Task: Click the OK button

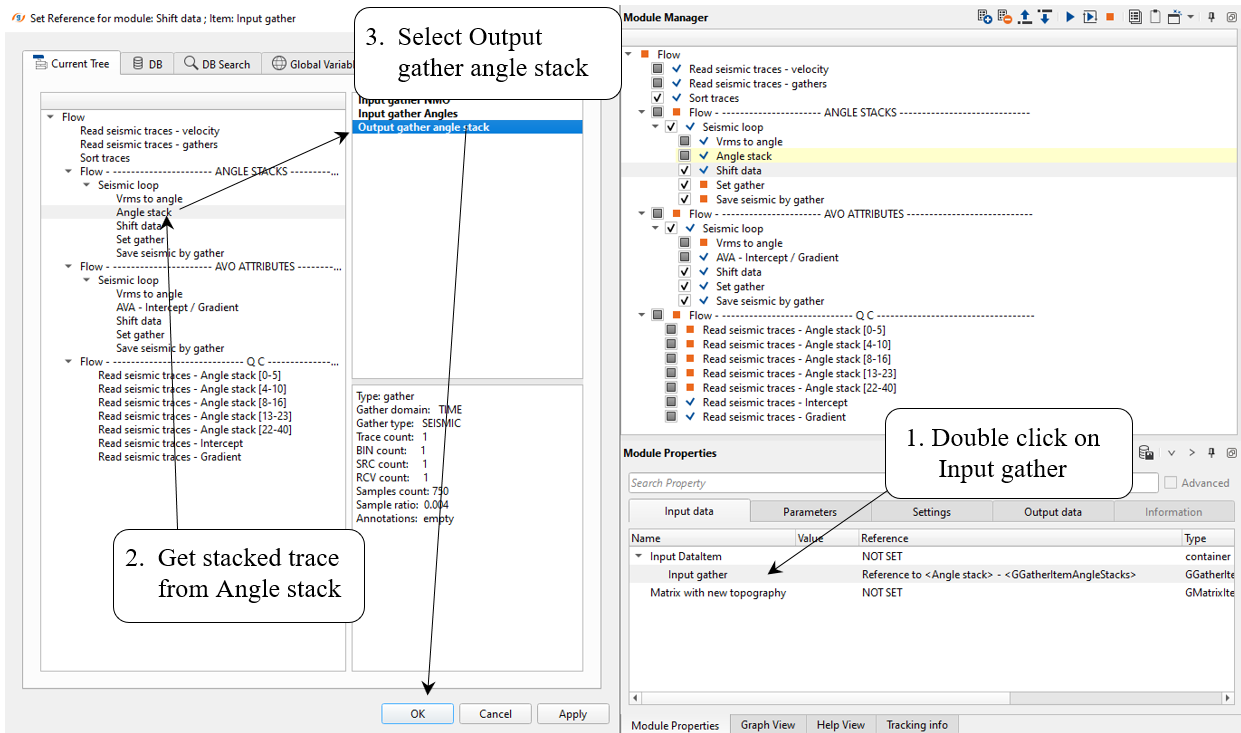Action: pos(417,714)
